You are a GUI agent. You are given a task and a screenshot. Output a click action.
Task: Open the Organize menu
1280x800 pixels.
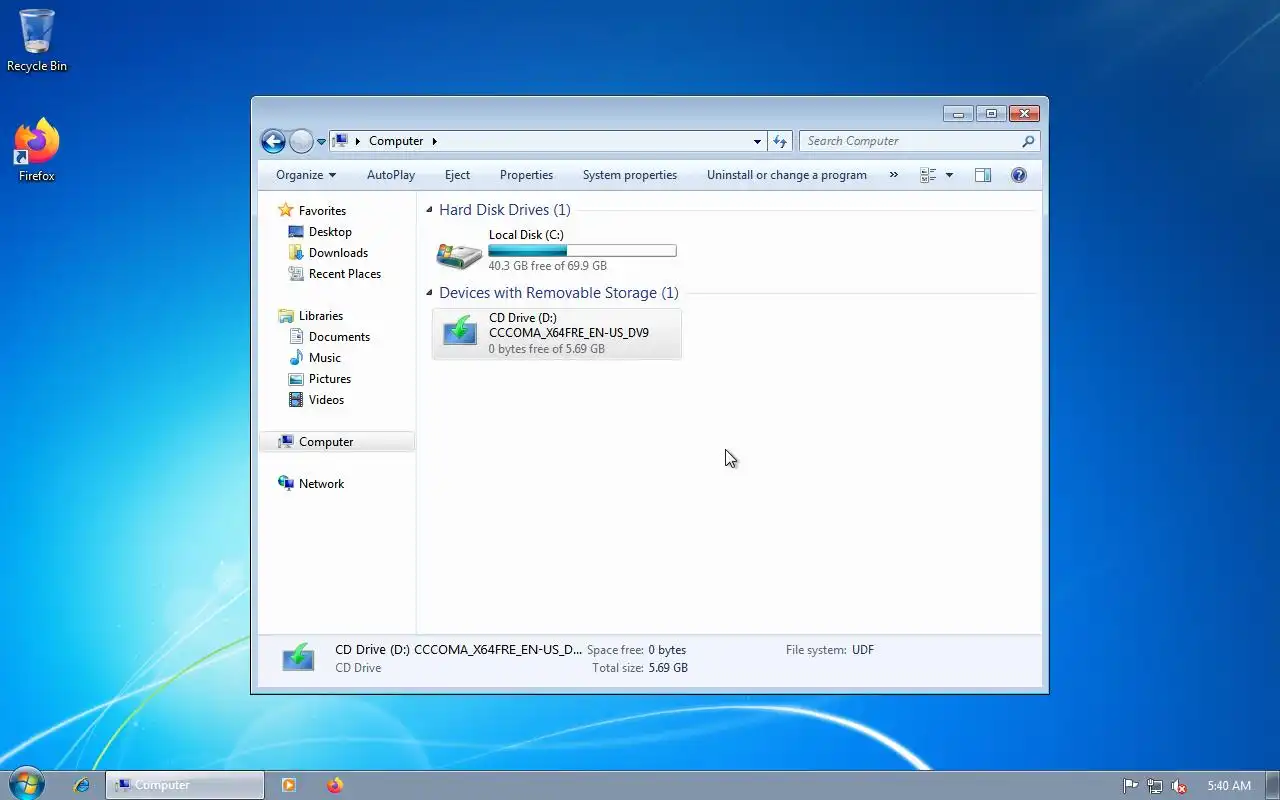(x=306, y=175)
